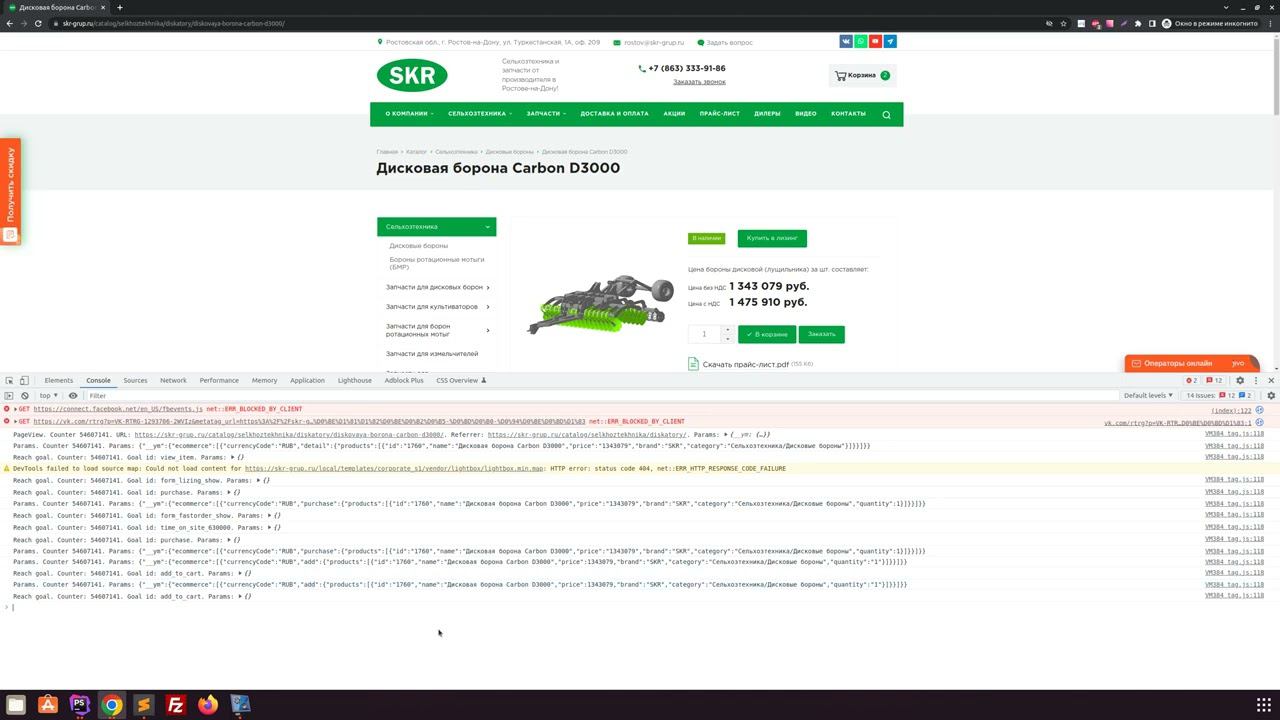
Task: Select the DevTools inspect element picker icon
Action: (9, 380)
